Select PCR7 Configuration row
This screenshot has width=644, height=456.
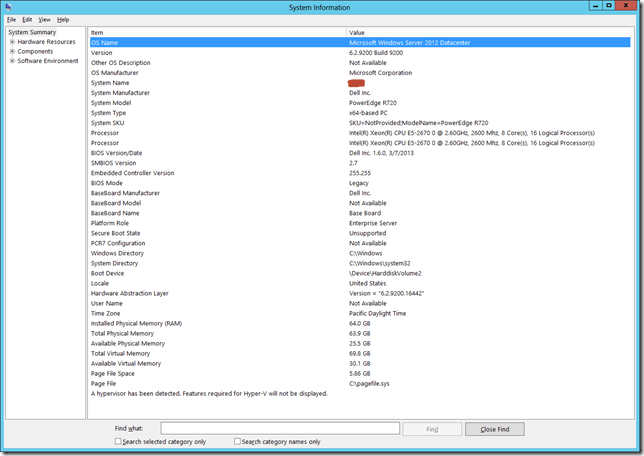360,243
